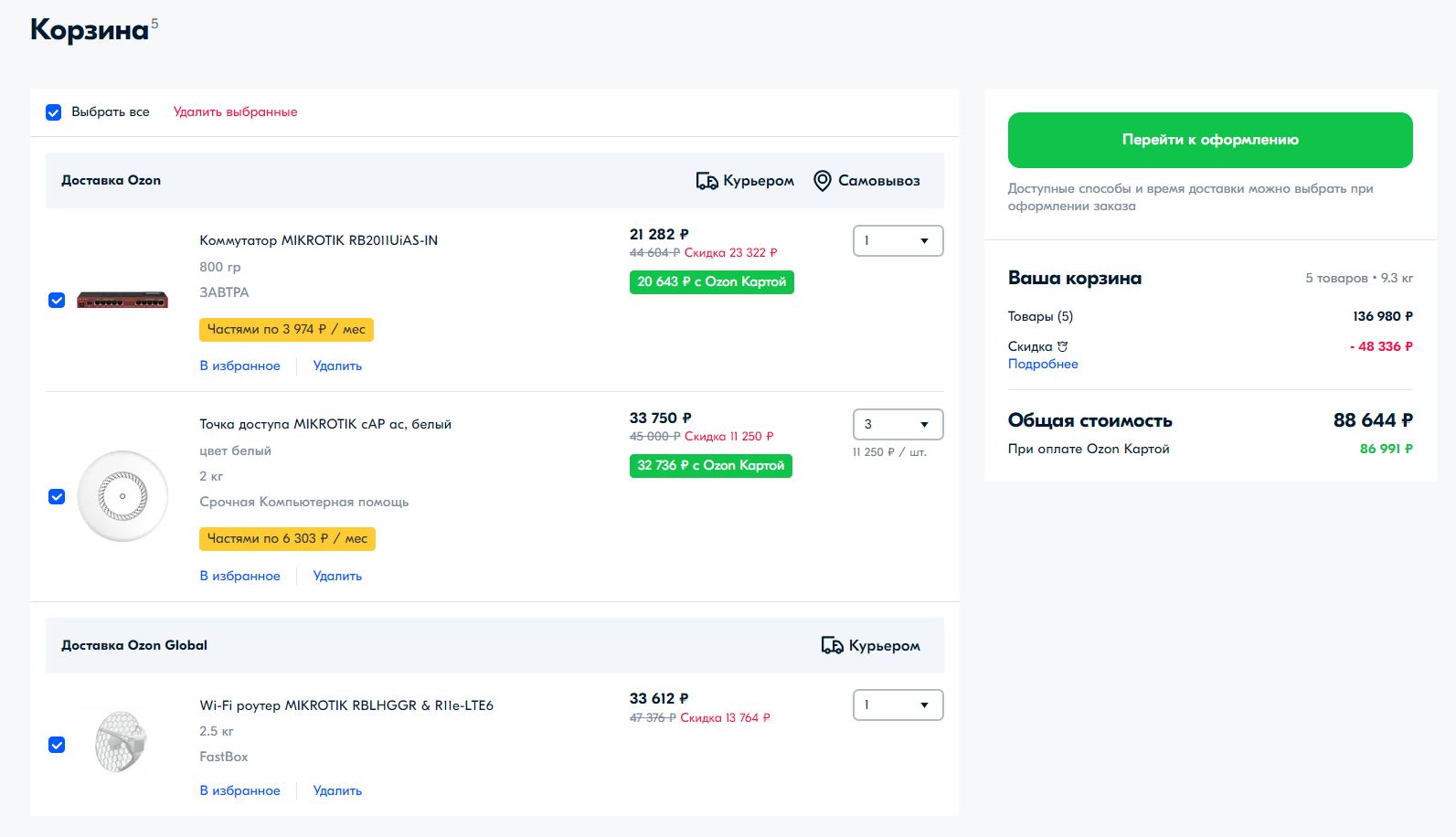Click the Частями по 6 303 ₽ / мес badge
Image resolution: width=1456 pixels, height=837 pixels.
click(287, 539)
